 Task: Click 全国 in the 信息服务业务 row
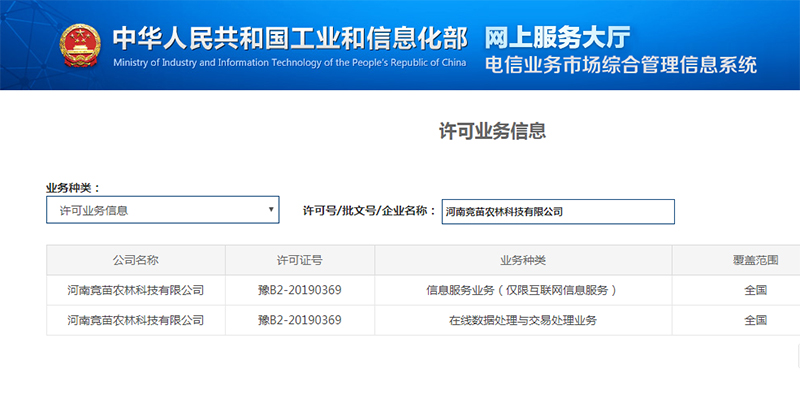[x=756, y=290]
